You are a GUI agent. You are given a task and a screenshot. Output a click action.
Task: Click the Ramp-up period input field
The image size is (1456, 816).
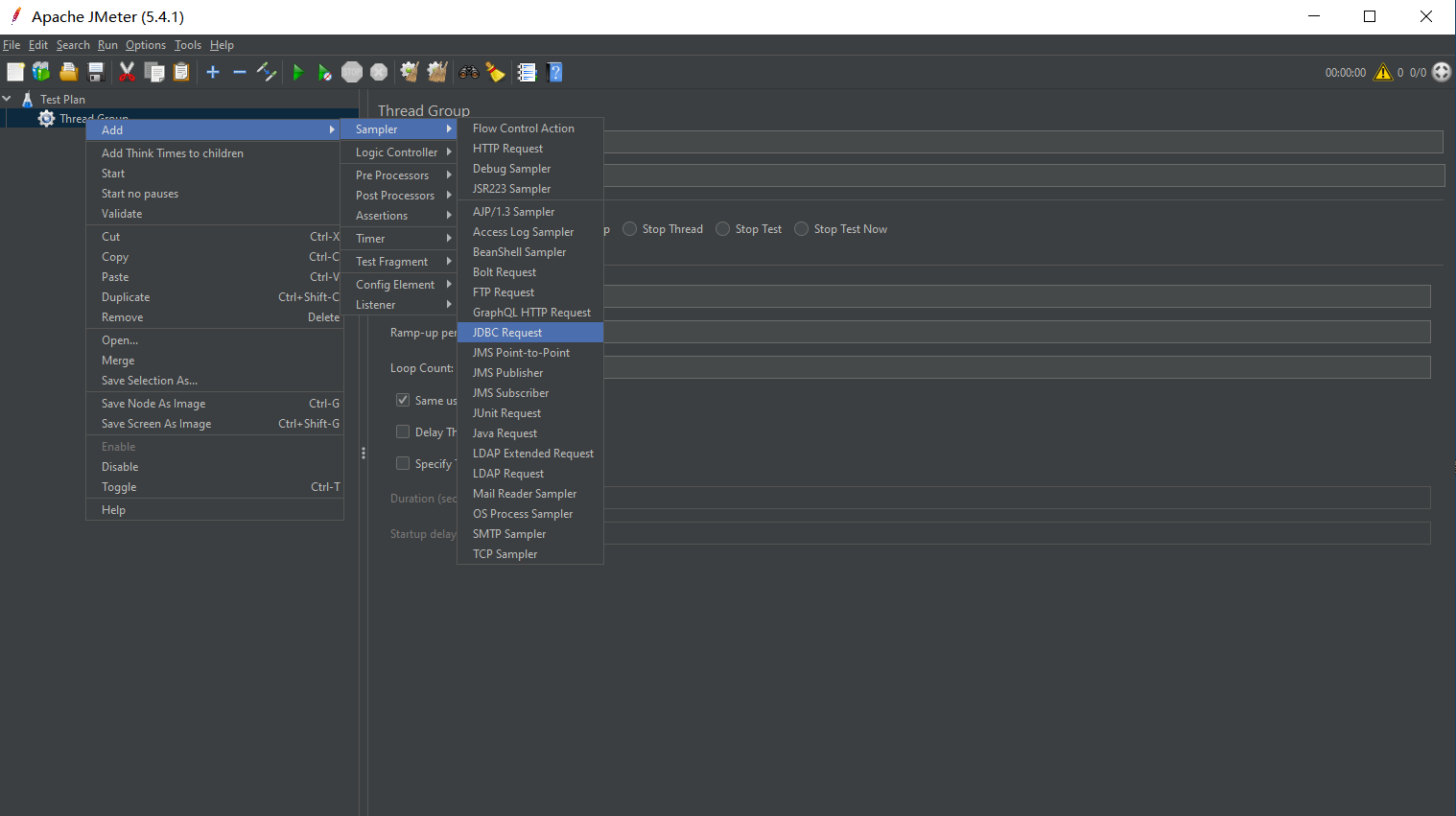(1017, 332)
